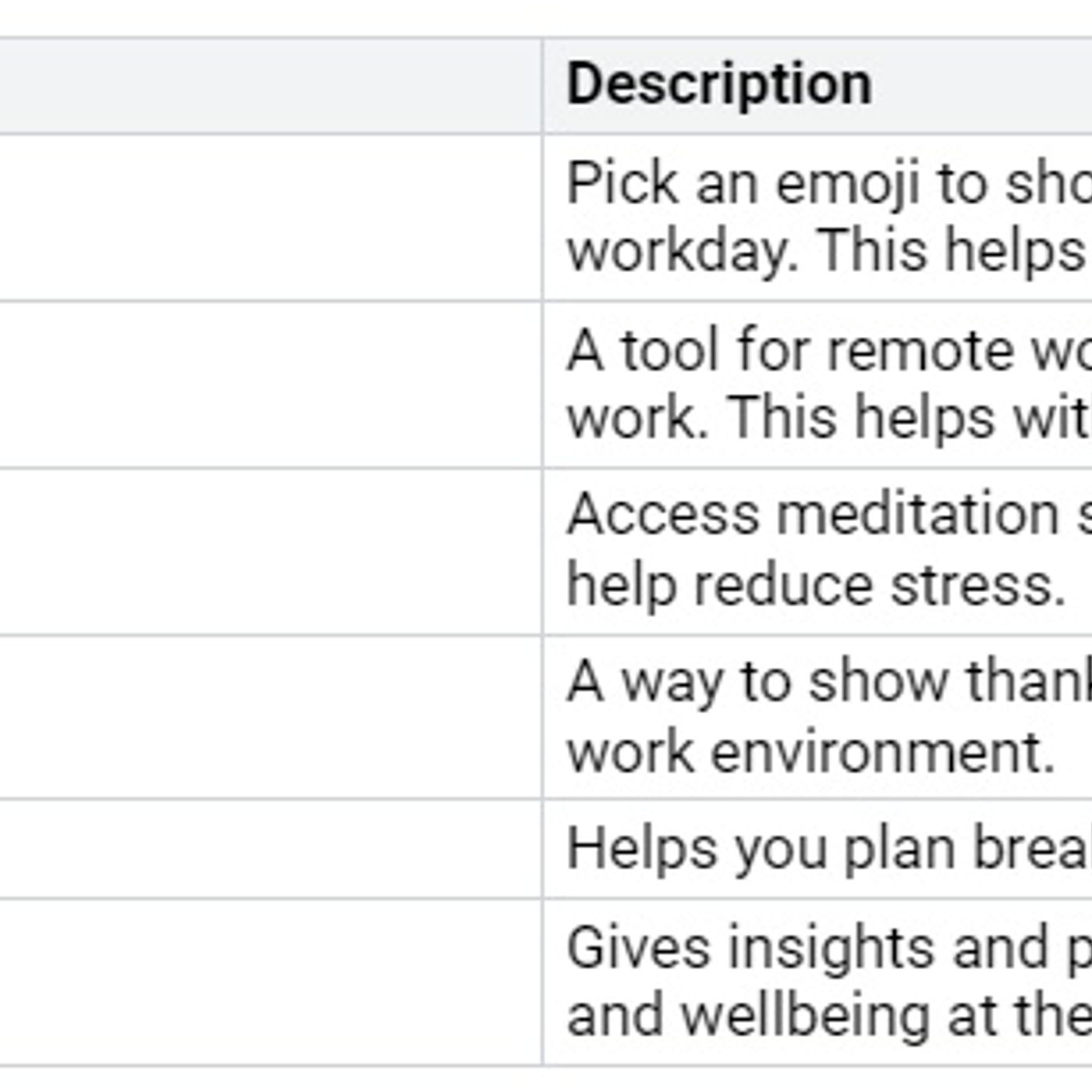Click the text "help reduce stress."
The image size is (1092, 1092).
[816, 585]
